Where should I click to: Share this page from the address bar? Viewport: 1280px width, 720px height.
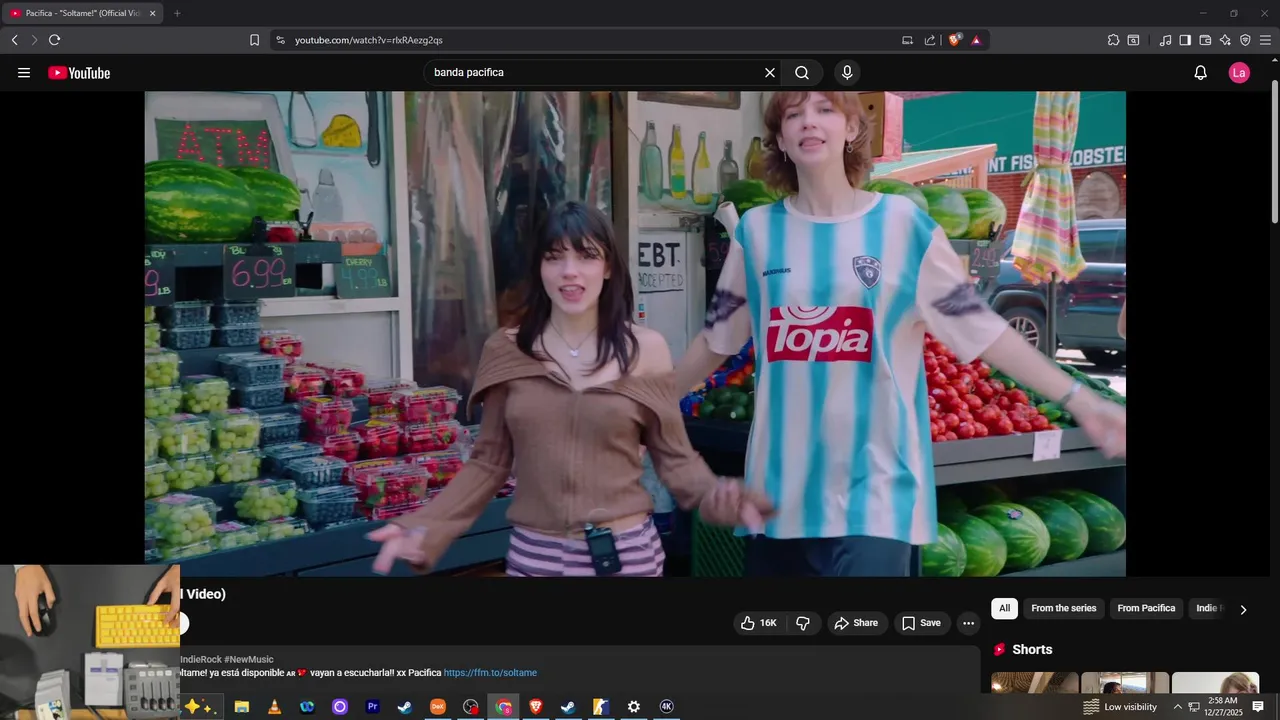click(x=930, y=40)
